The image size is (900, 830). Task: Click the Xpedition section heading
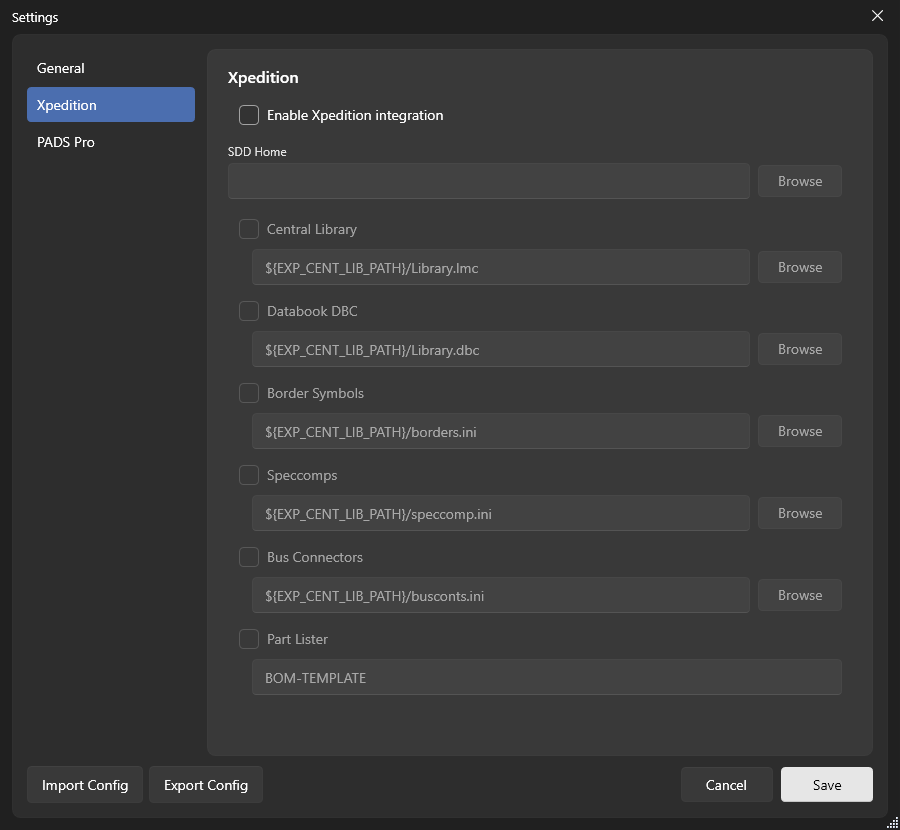pyautogui.click(x=263, y=77)
